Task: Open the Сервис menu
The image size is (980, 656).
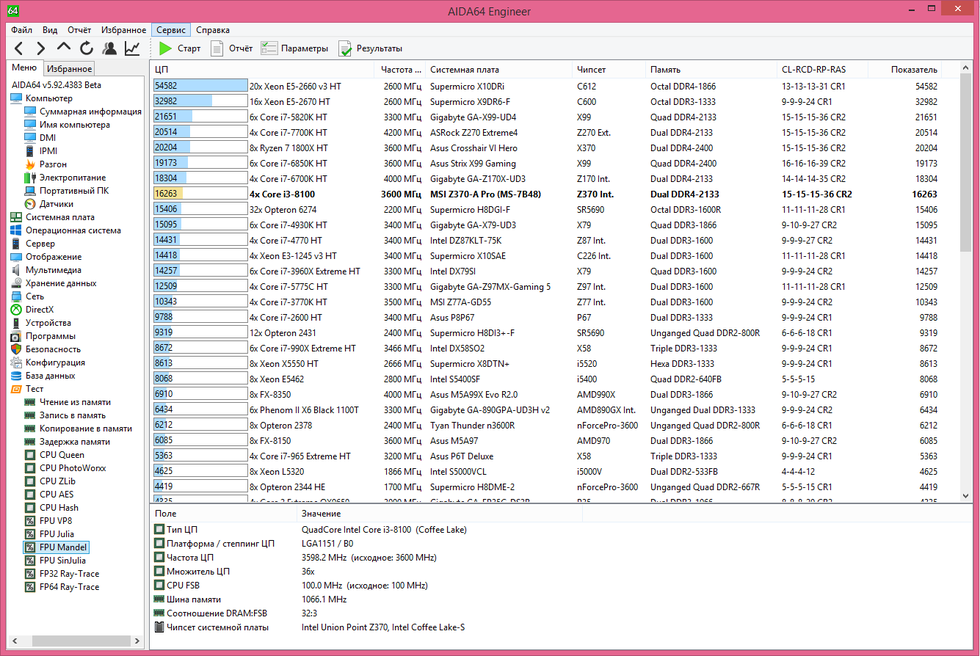Action: 170,30
